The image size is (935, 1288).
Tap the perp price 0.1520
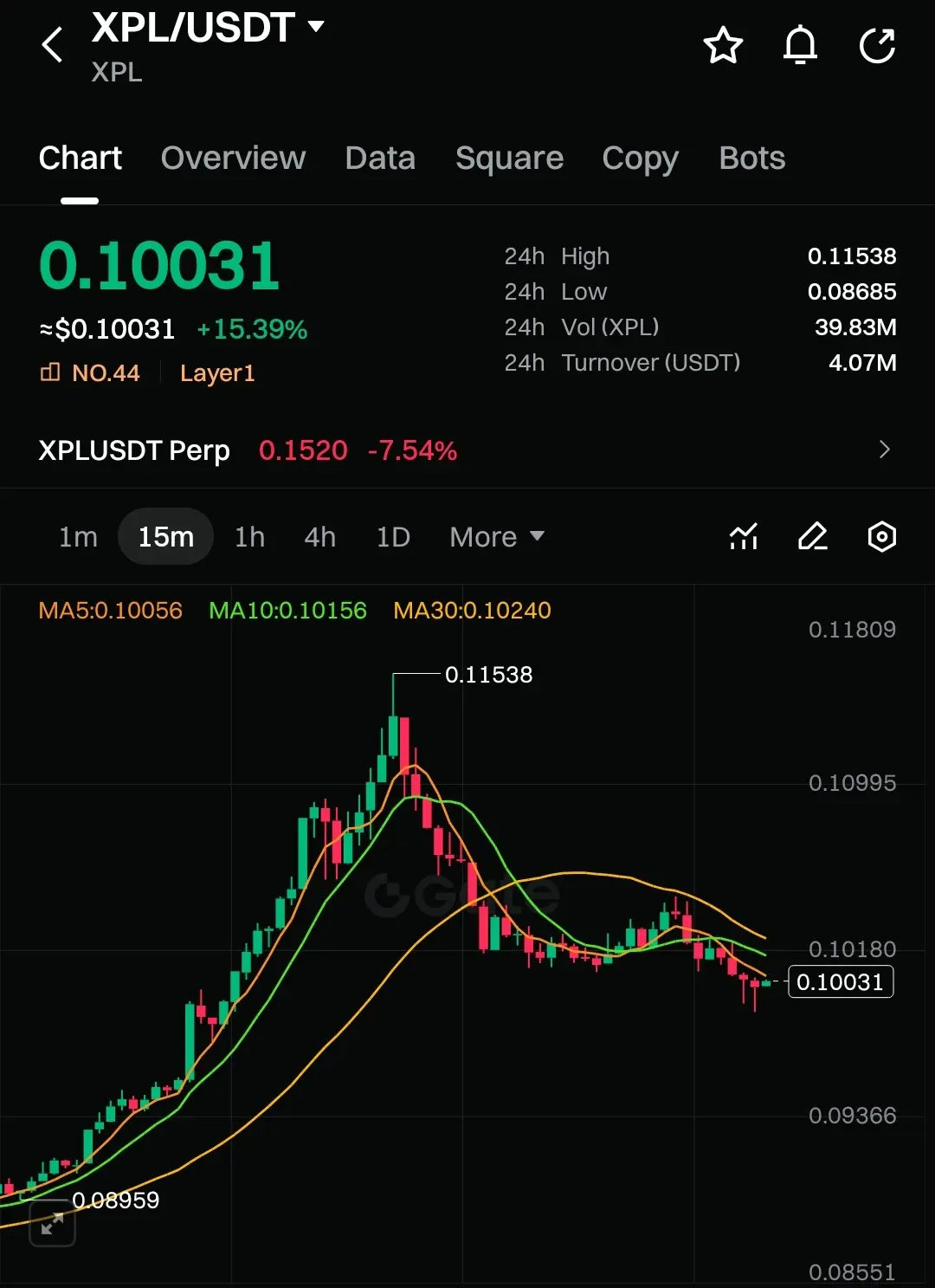[303, 450]
